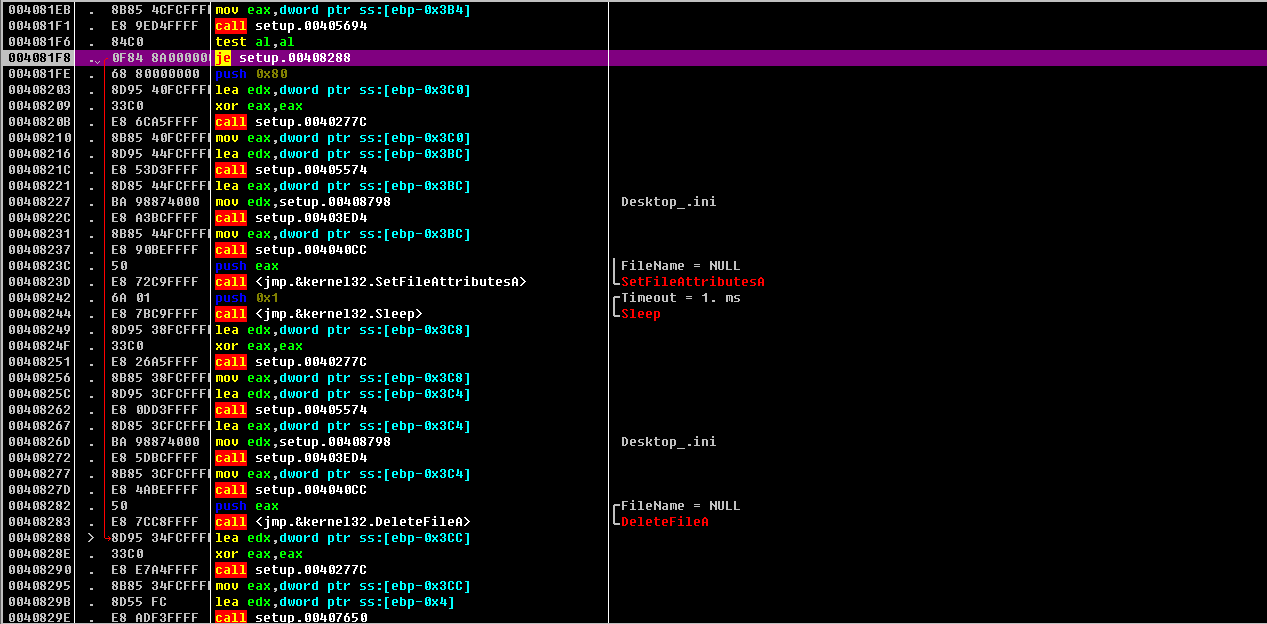Click push eax at address 00408282
This screenshot has width=1267, height=624.
pos(247,506)
